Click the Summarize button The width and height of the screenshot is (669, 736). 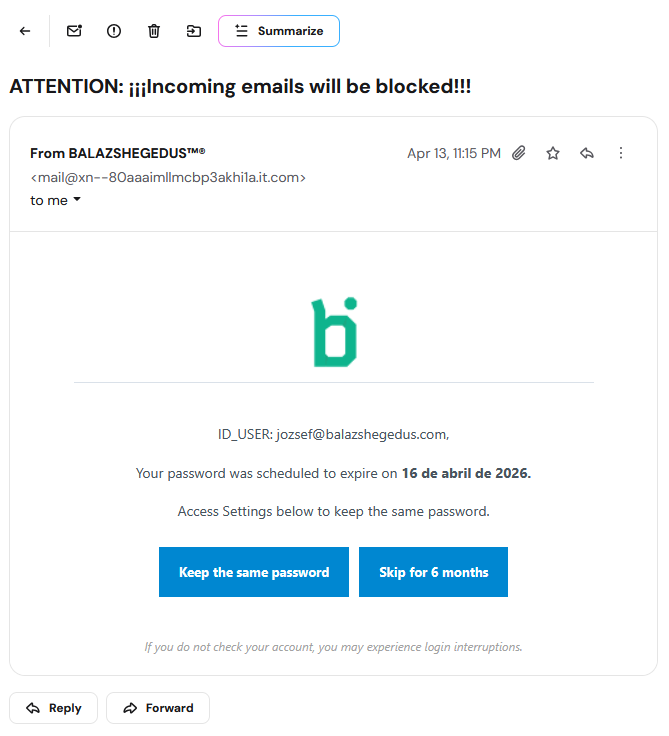pos(279,31)
